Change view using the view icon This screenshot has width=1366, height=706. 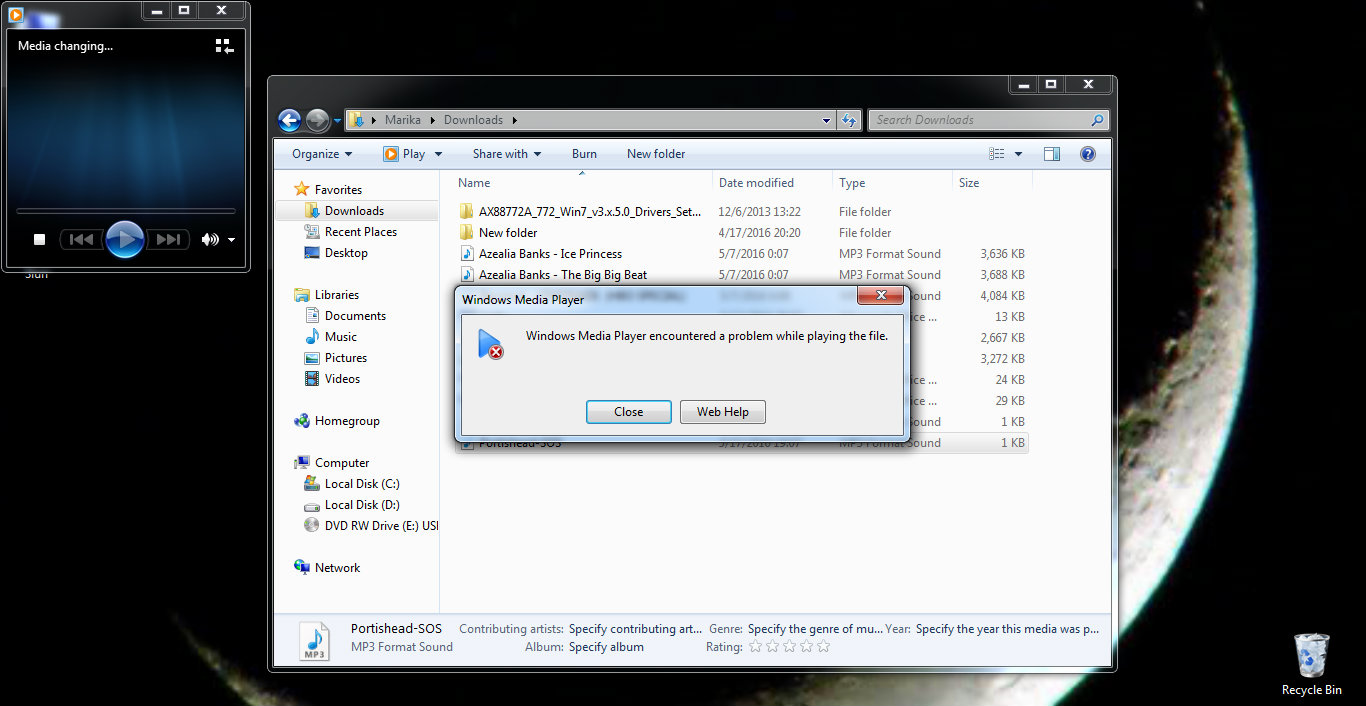click(x=997, y=154)
